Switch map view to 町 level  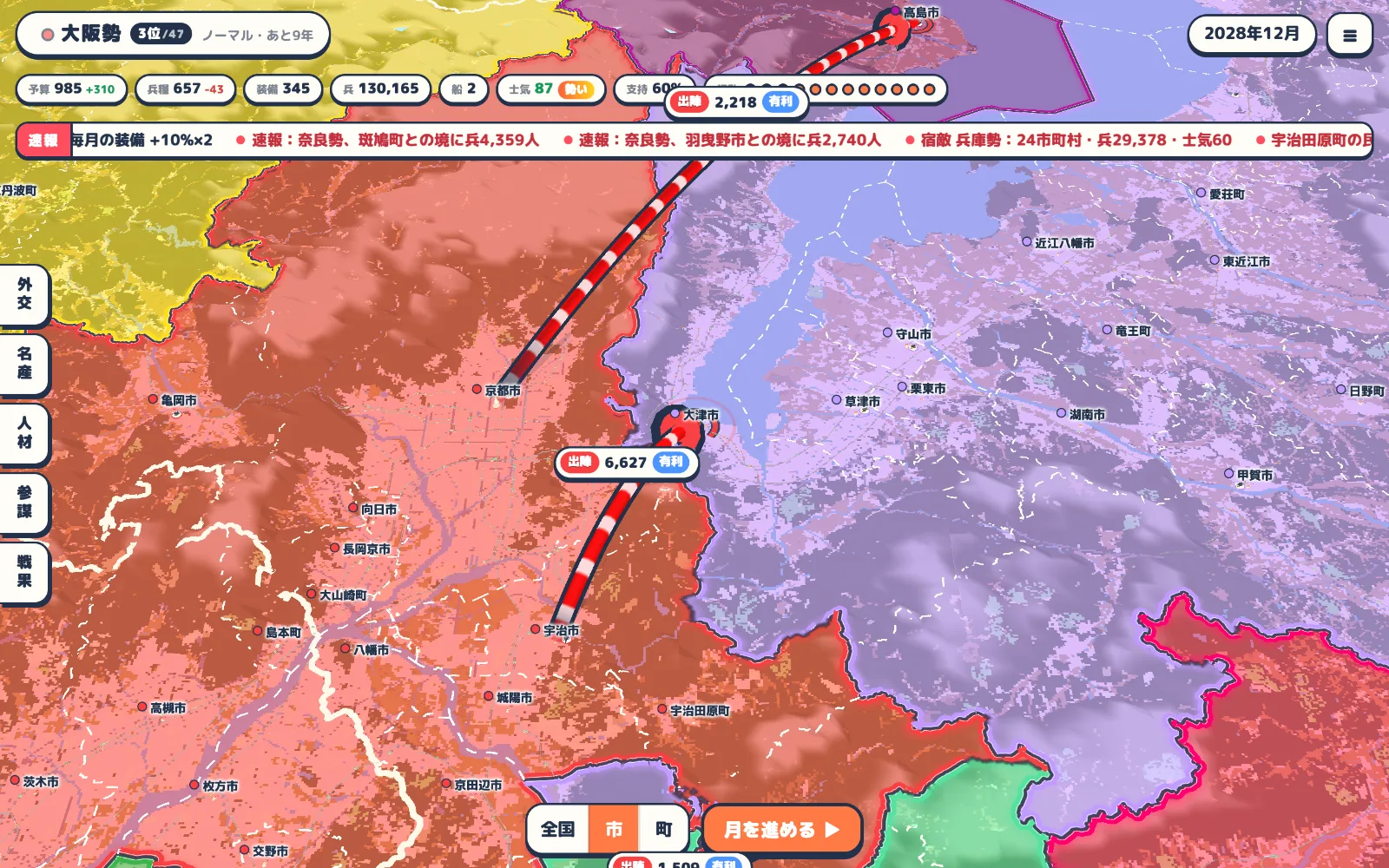[x=663, y=830]
